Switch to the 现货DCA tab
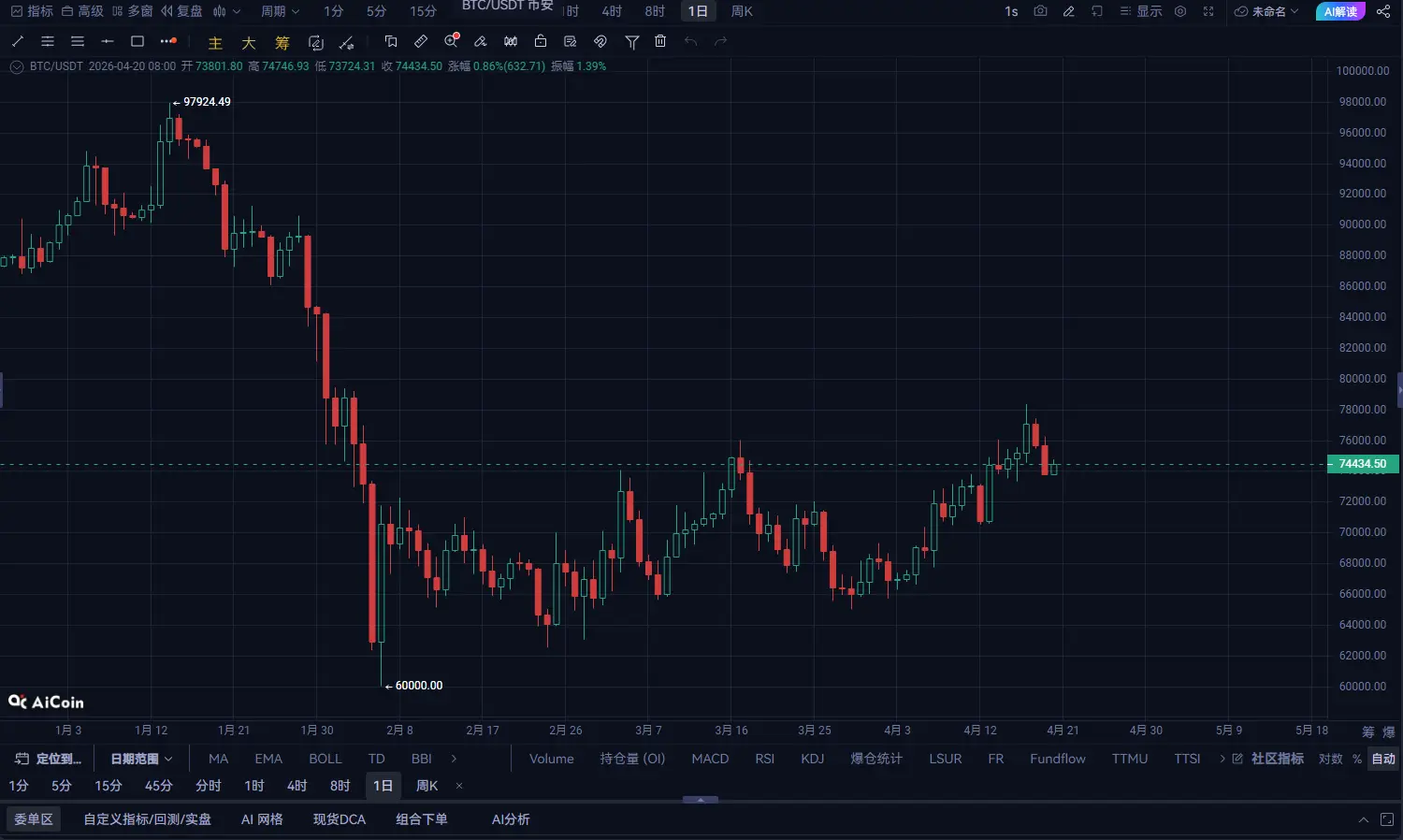Viewport: 1403px width, 840px height. (340, 819)
